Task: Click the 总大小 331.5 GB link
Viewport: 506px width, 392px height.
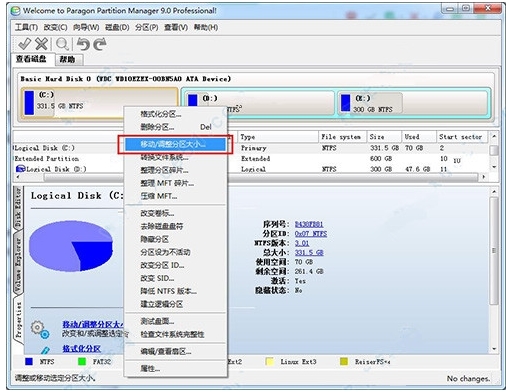Action: click(x=309, y=252)
